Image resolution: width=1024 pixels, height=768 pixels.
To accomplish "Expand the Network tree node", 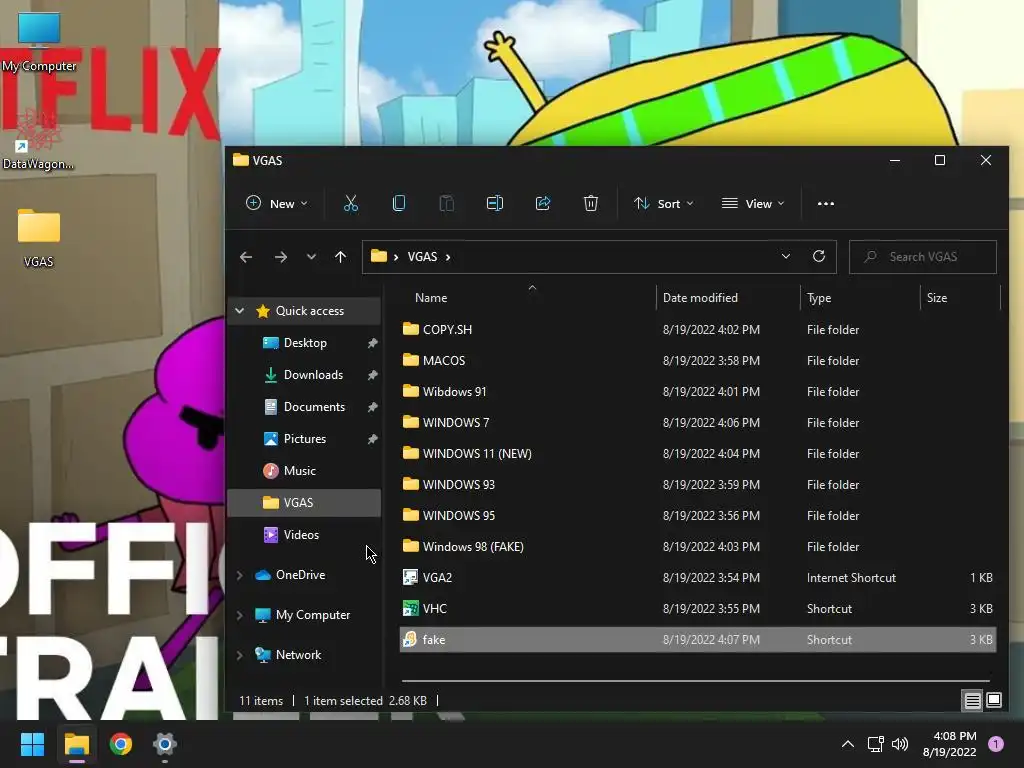I will click(x=240, y=655).
